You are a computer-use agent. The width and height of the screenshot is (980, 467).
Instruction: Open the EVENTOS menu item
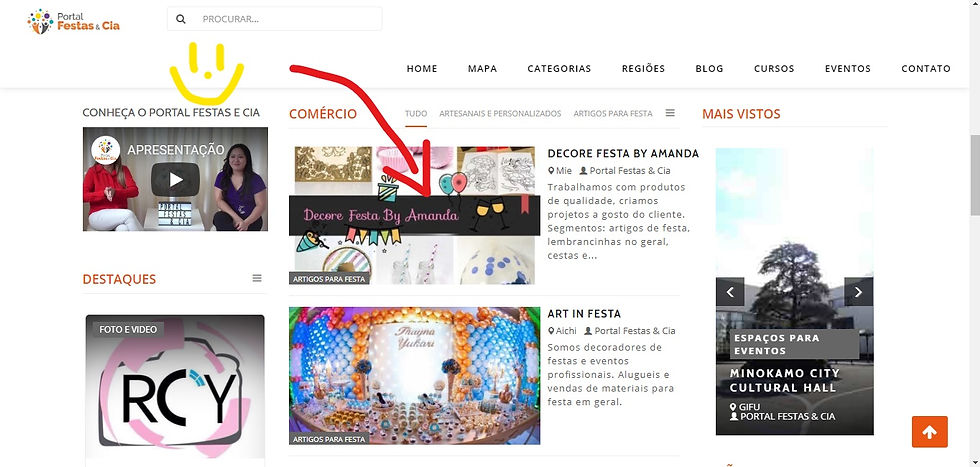[848, 69]
